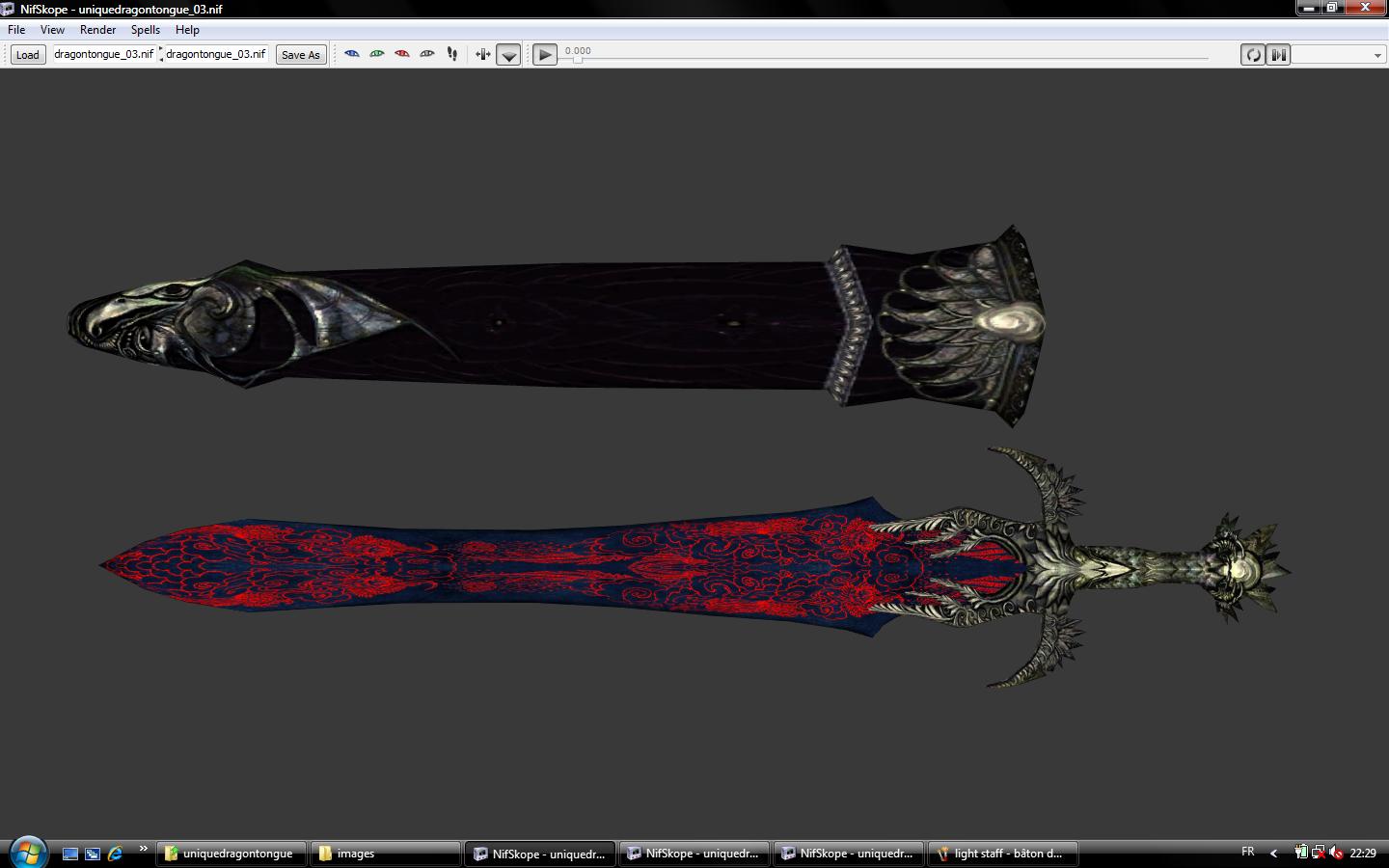Screen dimensions: 1389x868
Task: Switch to light staff taskbar window
Action: tap(1003, 854)
